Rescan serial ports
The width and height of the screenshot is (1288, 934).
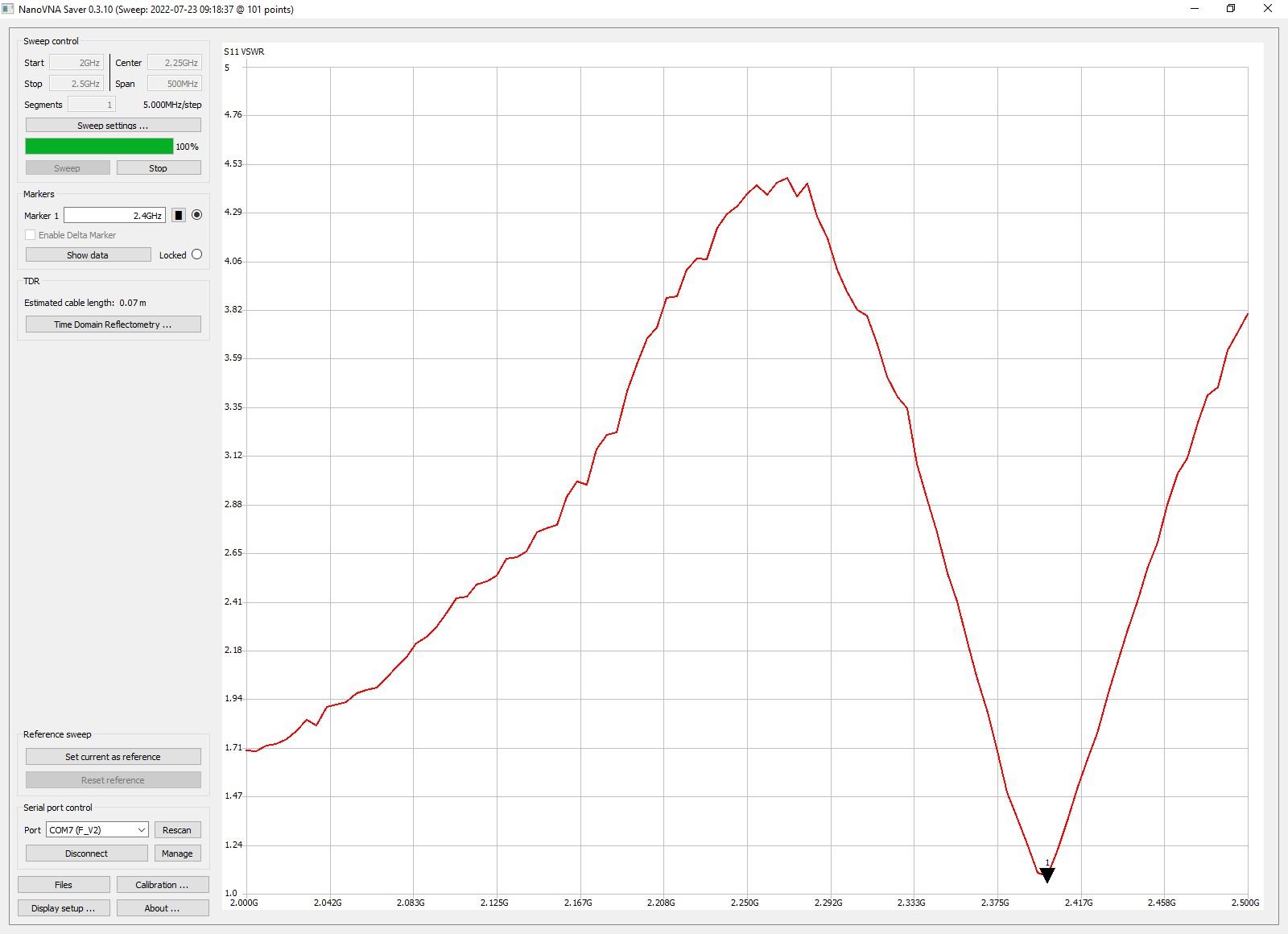coord(177,829)
